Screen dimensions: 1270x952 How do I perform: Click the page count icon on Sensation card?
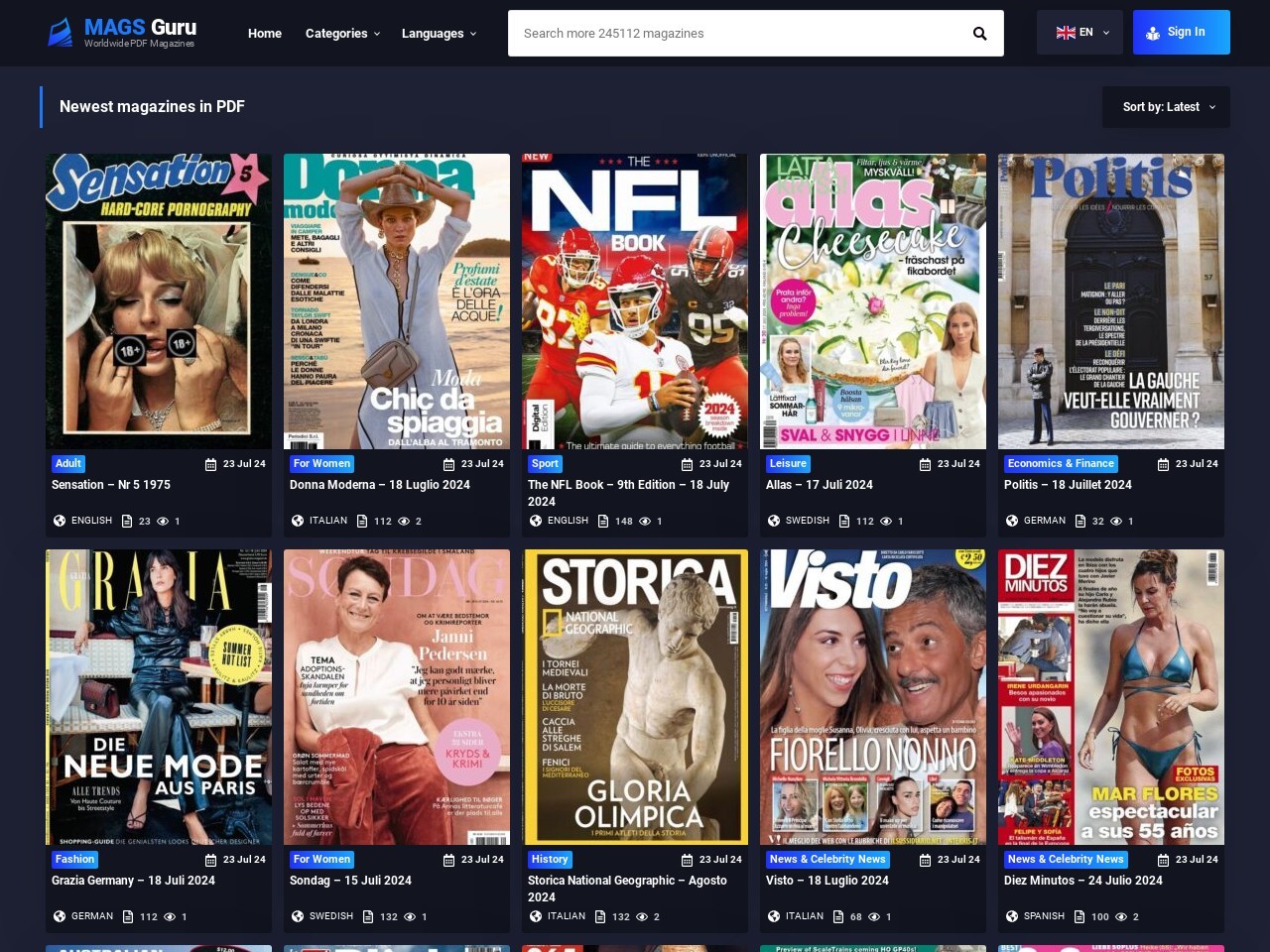click(x=127, y=521)
